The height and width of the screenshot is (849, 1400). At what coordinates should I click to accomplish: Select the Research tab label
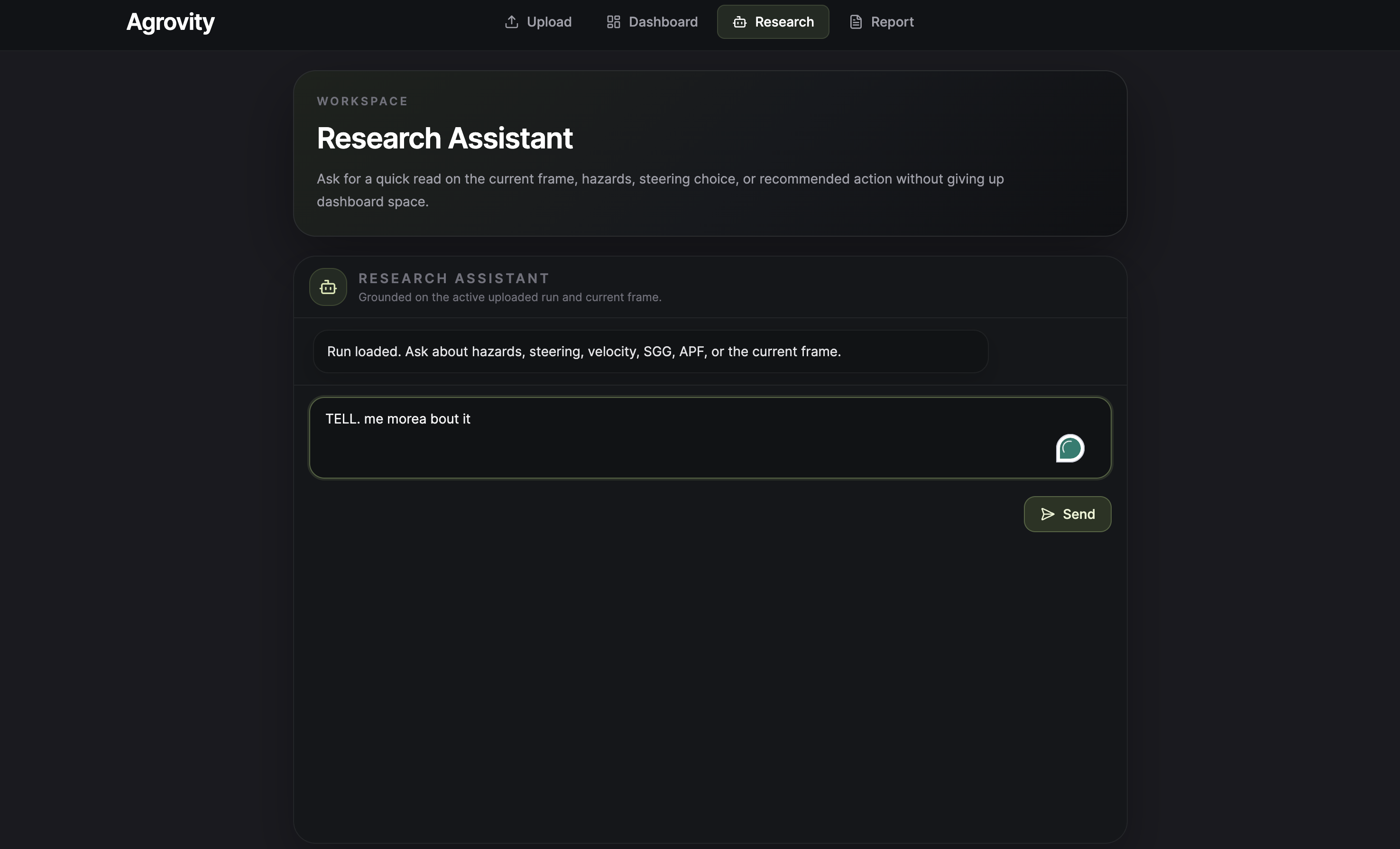(x=784, y=22)
